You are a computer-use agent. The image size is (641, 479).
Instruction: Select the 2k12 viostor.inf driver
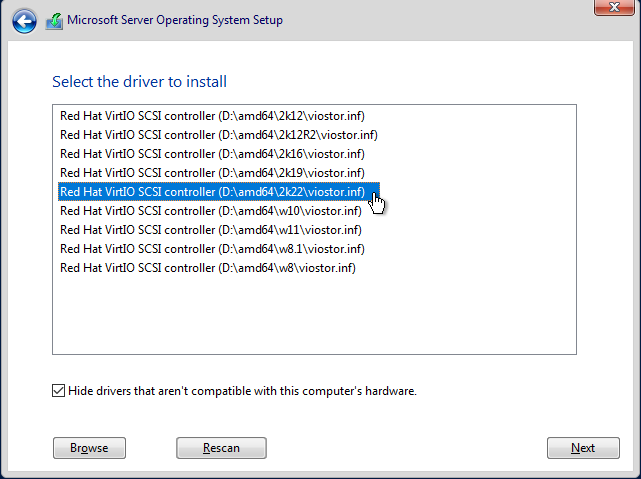pos(212,116)
